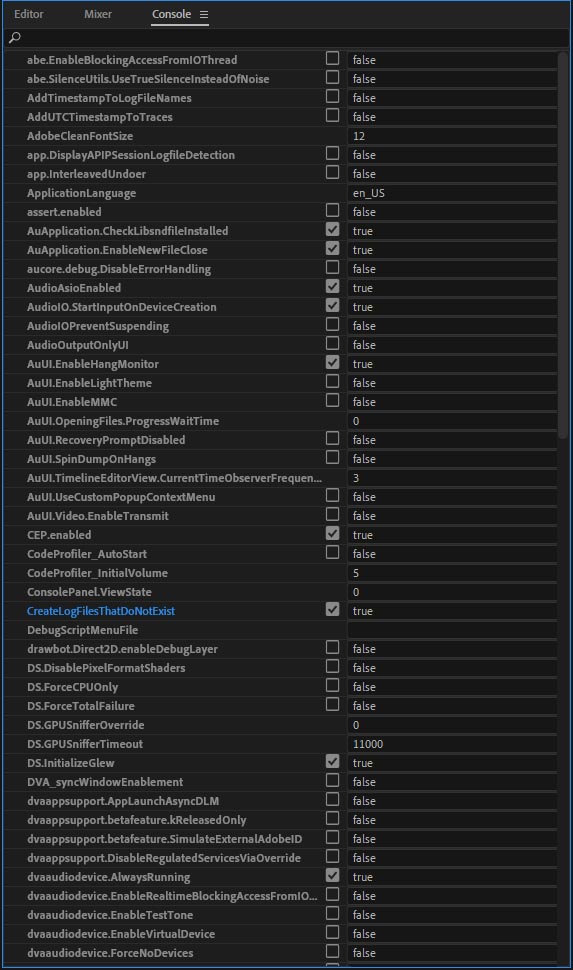The height and width of the screenshot is (970, 573).
Task: Check dvaappsupport.betafeature.kReleasedOnly checkbox
Action: tap(332, 818)
